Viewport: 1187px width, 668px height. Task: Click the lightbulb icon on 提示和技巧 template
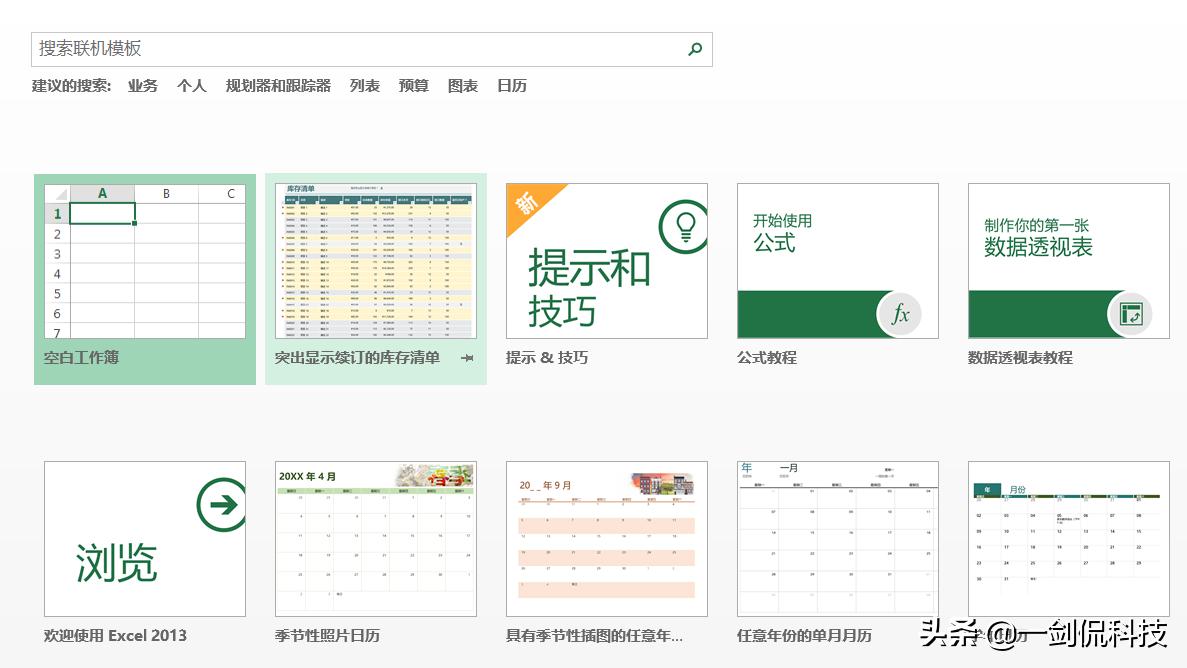pyautogui.click(x=684, y=226)
